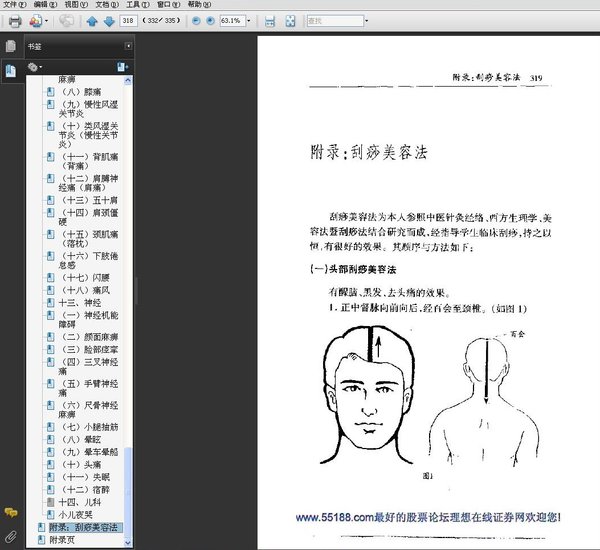The height and width of the screenshot is (550, 600).
Task: Click the zoom percentage field 63.1%
Action: (232, 21)
